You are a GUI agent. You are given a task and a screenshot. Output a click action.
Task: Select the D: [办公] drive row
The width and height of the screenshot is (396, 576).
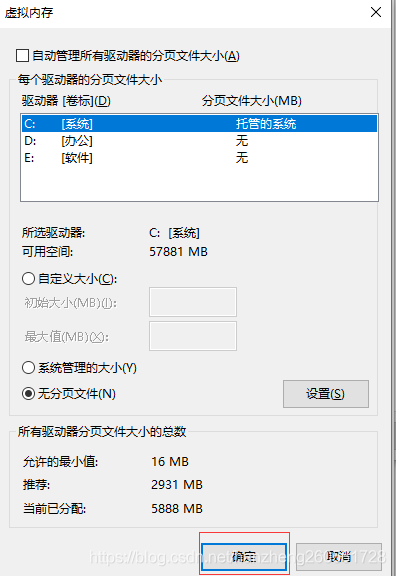point(199,141)
